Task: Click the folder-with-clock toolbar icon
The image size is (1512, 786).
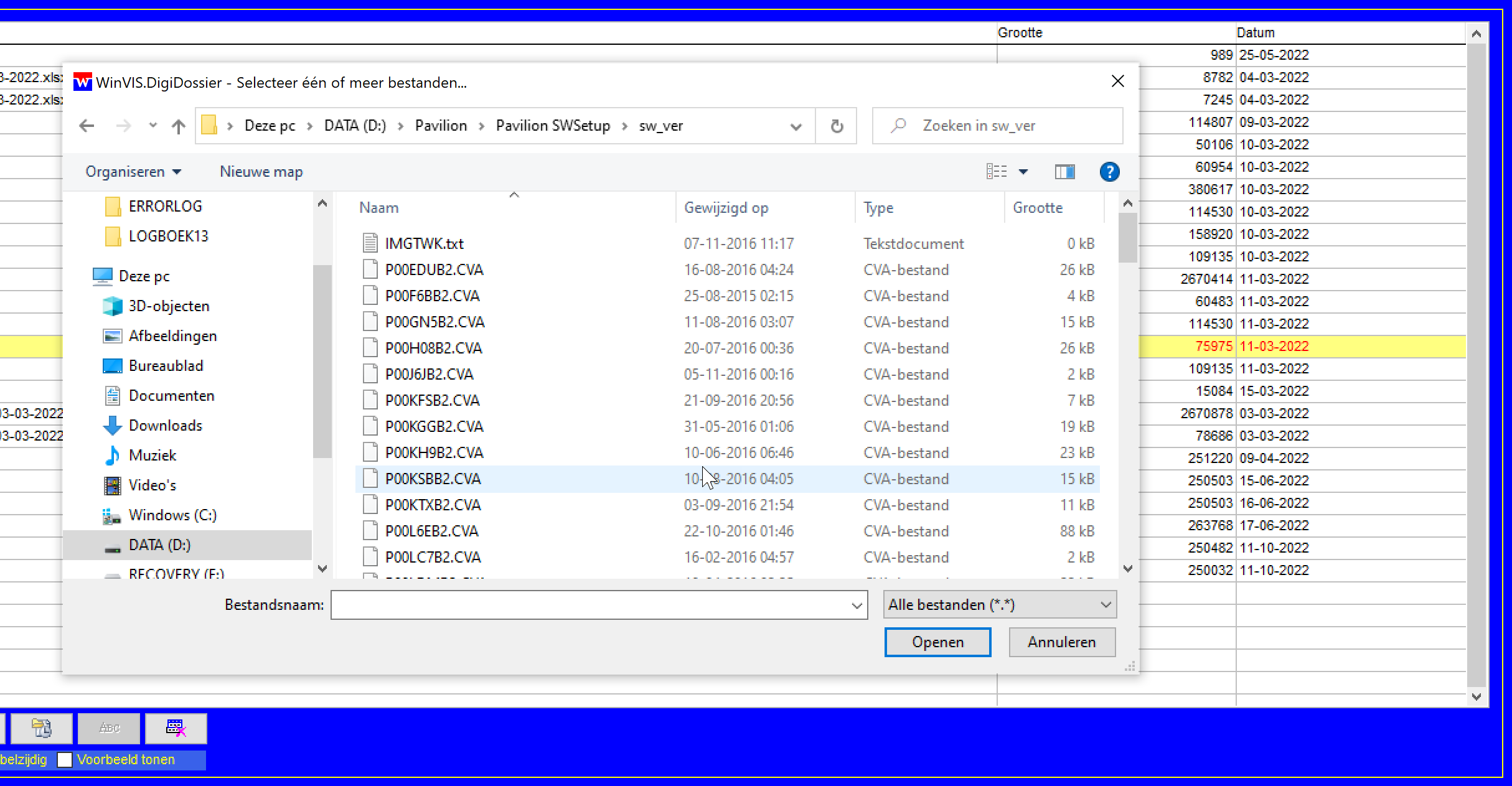Action: tap(42, 728)
